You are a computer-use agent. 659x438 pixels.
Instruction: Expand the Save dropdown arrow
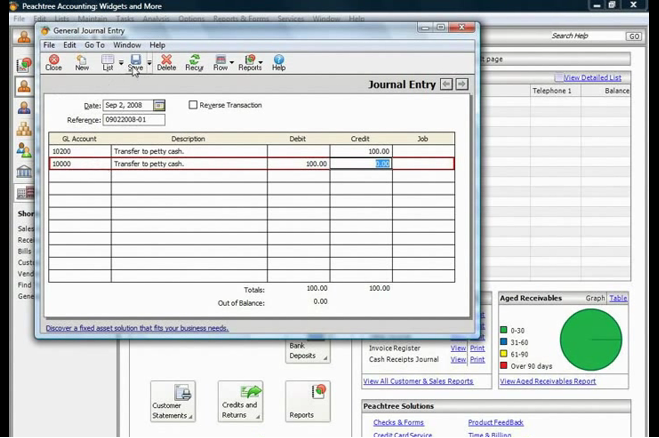[x=149, y=62]
